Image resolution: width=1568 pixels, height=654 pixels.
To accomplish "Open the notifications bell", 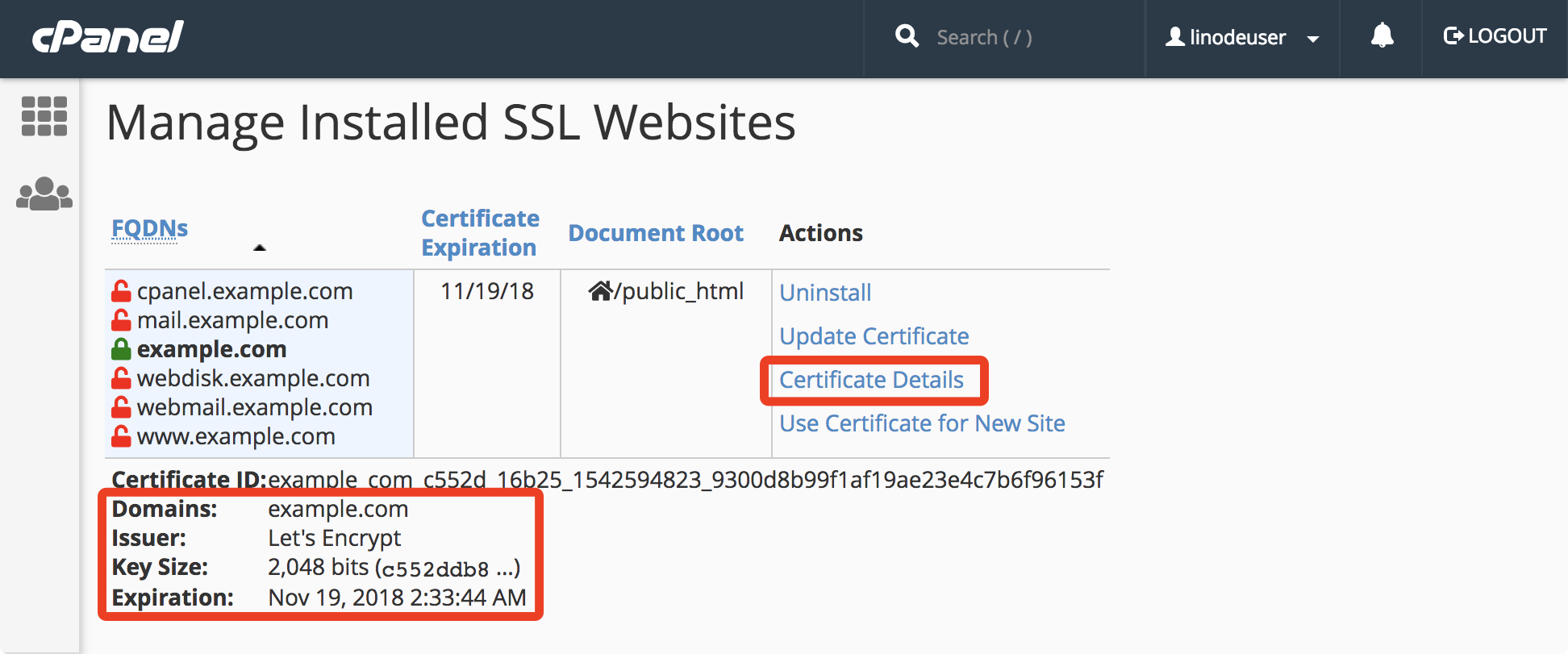I will [1382, 35].
